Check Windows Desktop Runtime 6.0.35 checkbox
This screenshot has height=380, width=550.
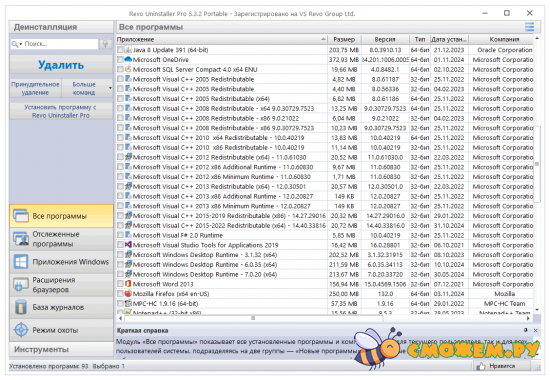tap(120, 264)
